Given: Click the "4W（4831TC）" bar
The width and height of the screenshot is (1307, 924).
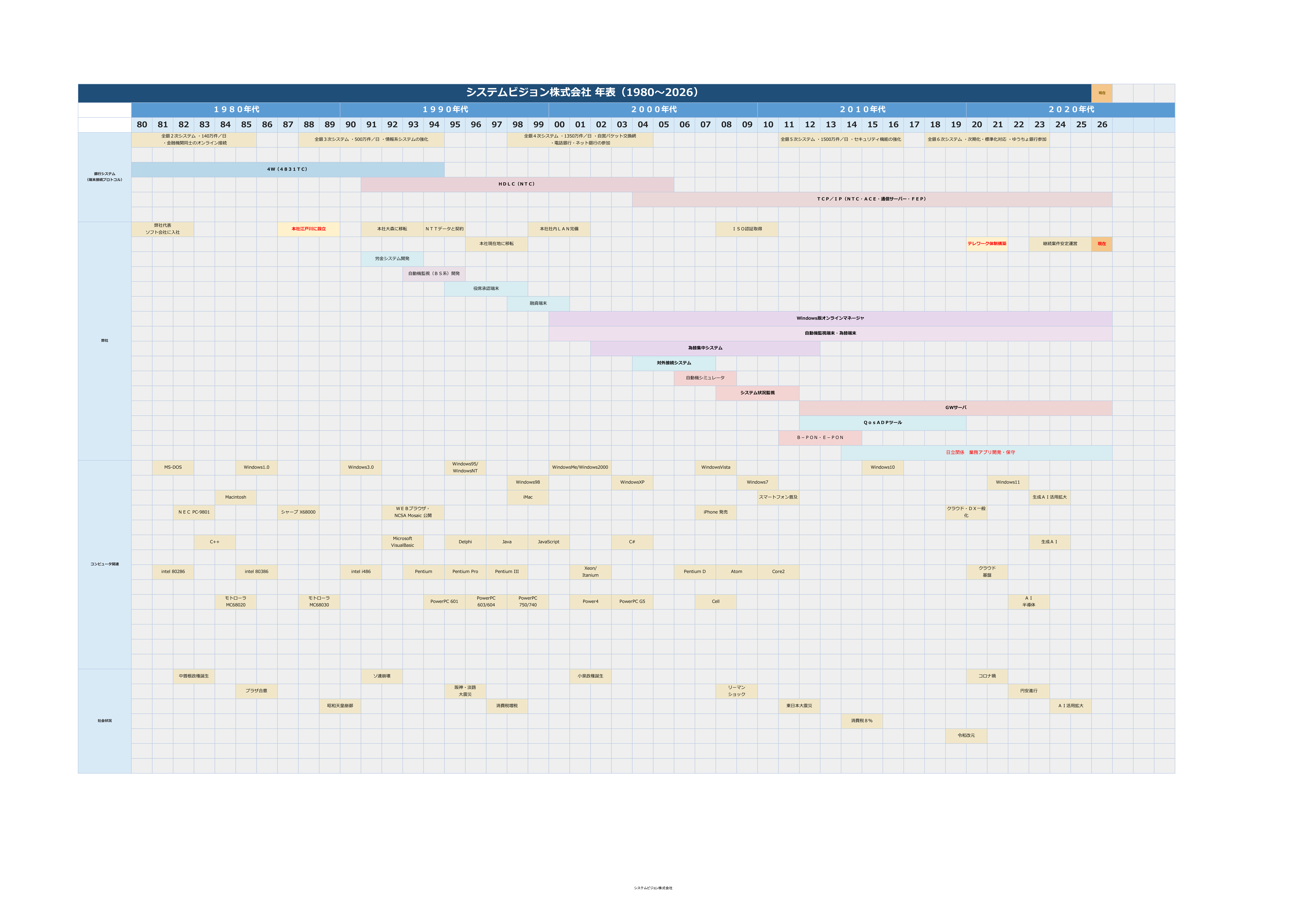Looking at the screenshot, I should click(x=288, y=170).
